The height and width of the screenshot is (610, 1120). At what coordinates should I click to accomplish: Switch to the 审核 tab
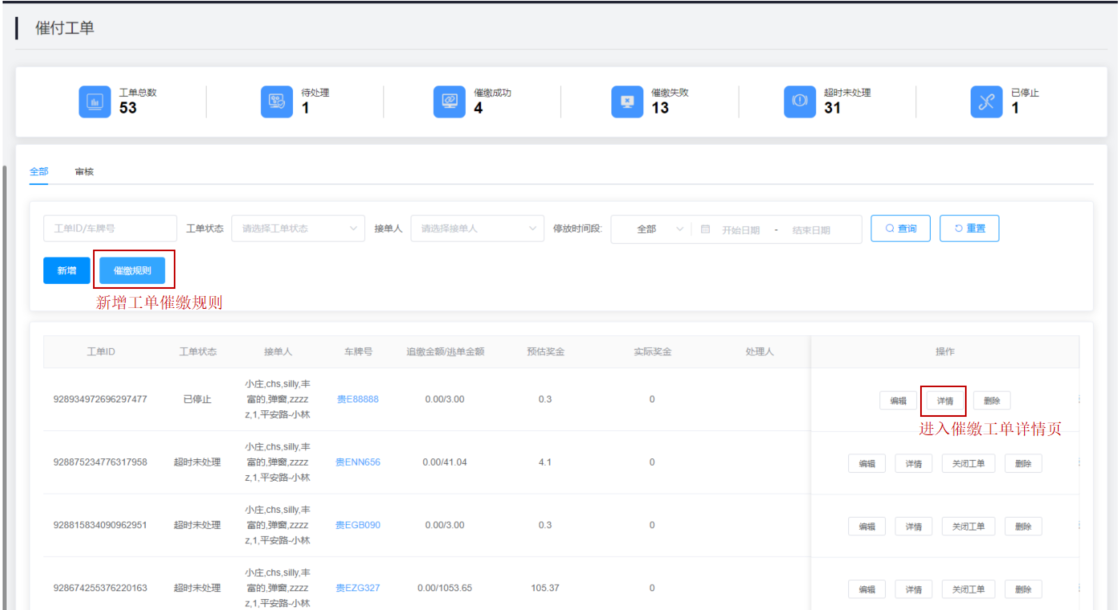[x=85, y=172]
